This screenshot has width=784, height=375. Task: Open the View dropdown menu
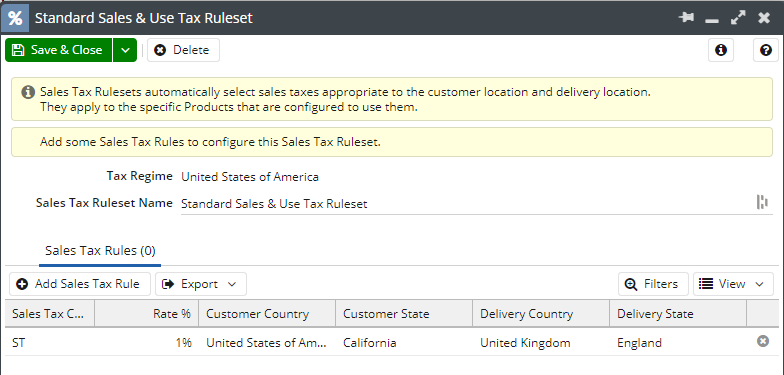[733, 284]
